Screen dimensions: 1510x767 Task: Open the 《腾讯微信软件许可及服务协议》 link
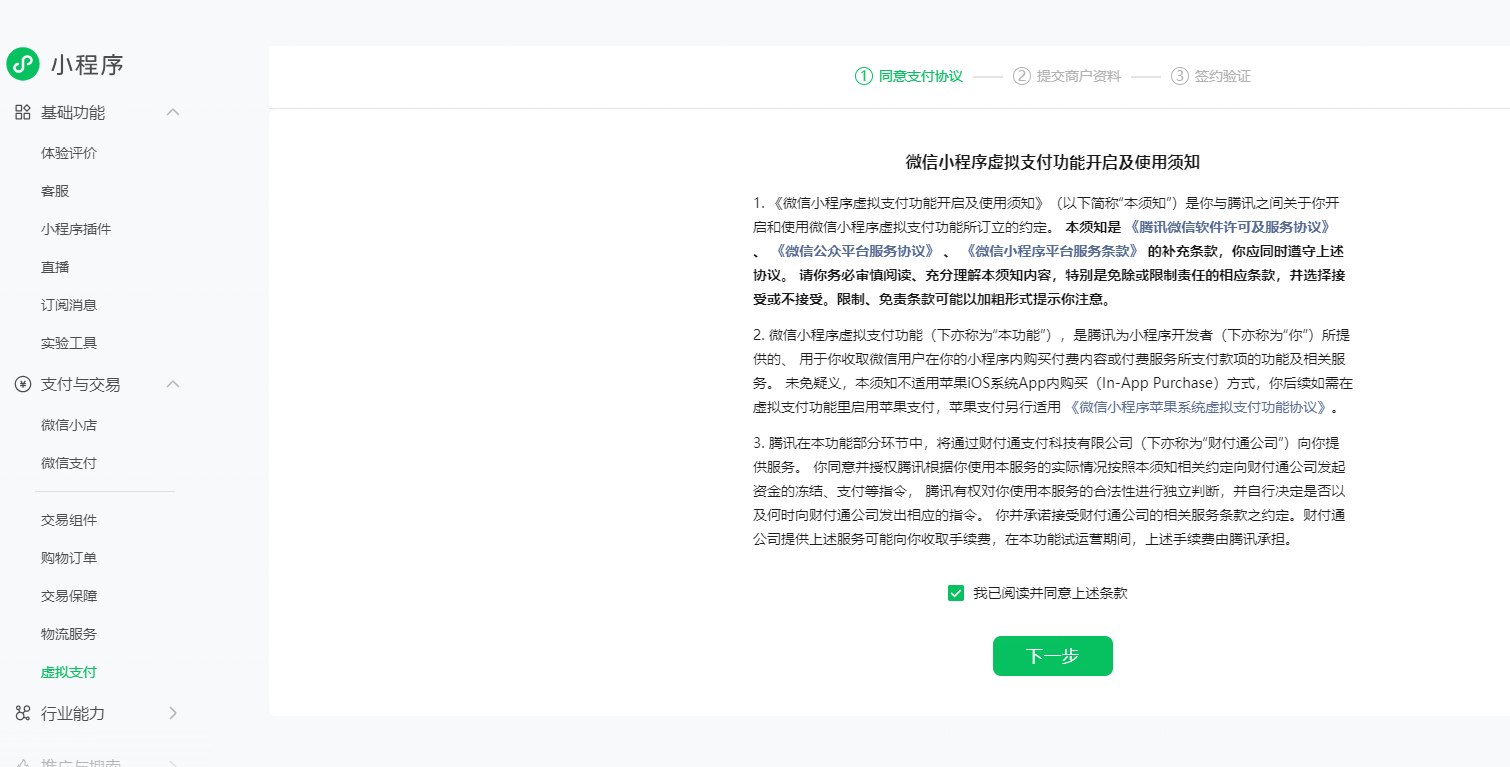(1229, 227)
